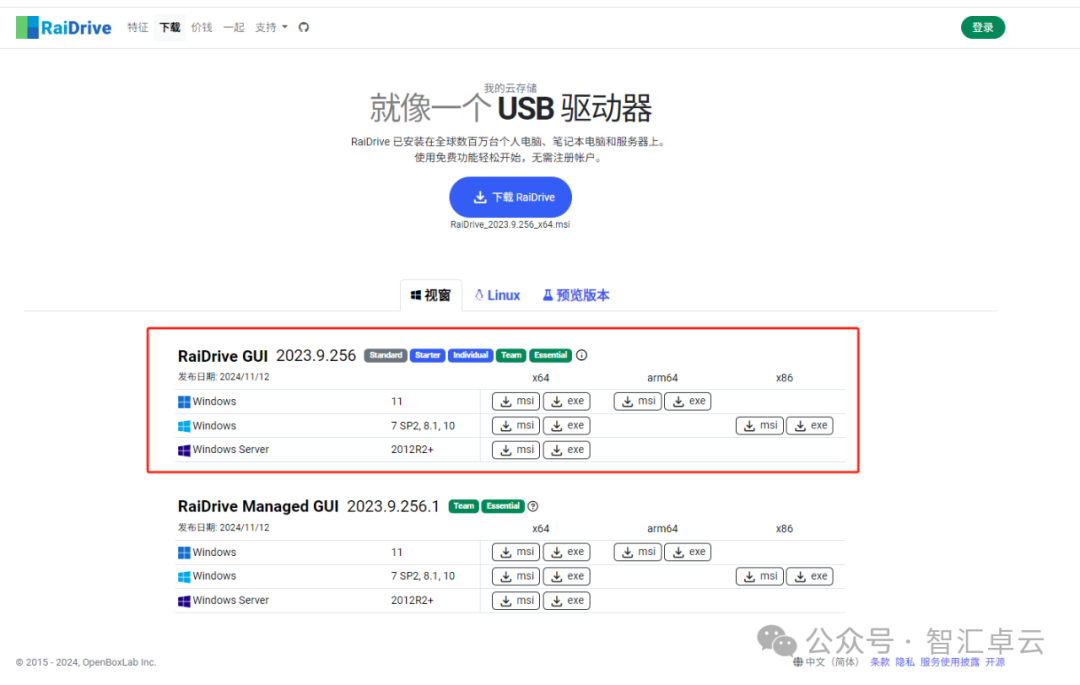
Task: Download RaiDrive GUI Windows 11 arm64 msi
Action: [638, 401]
